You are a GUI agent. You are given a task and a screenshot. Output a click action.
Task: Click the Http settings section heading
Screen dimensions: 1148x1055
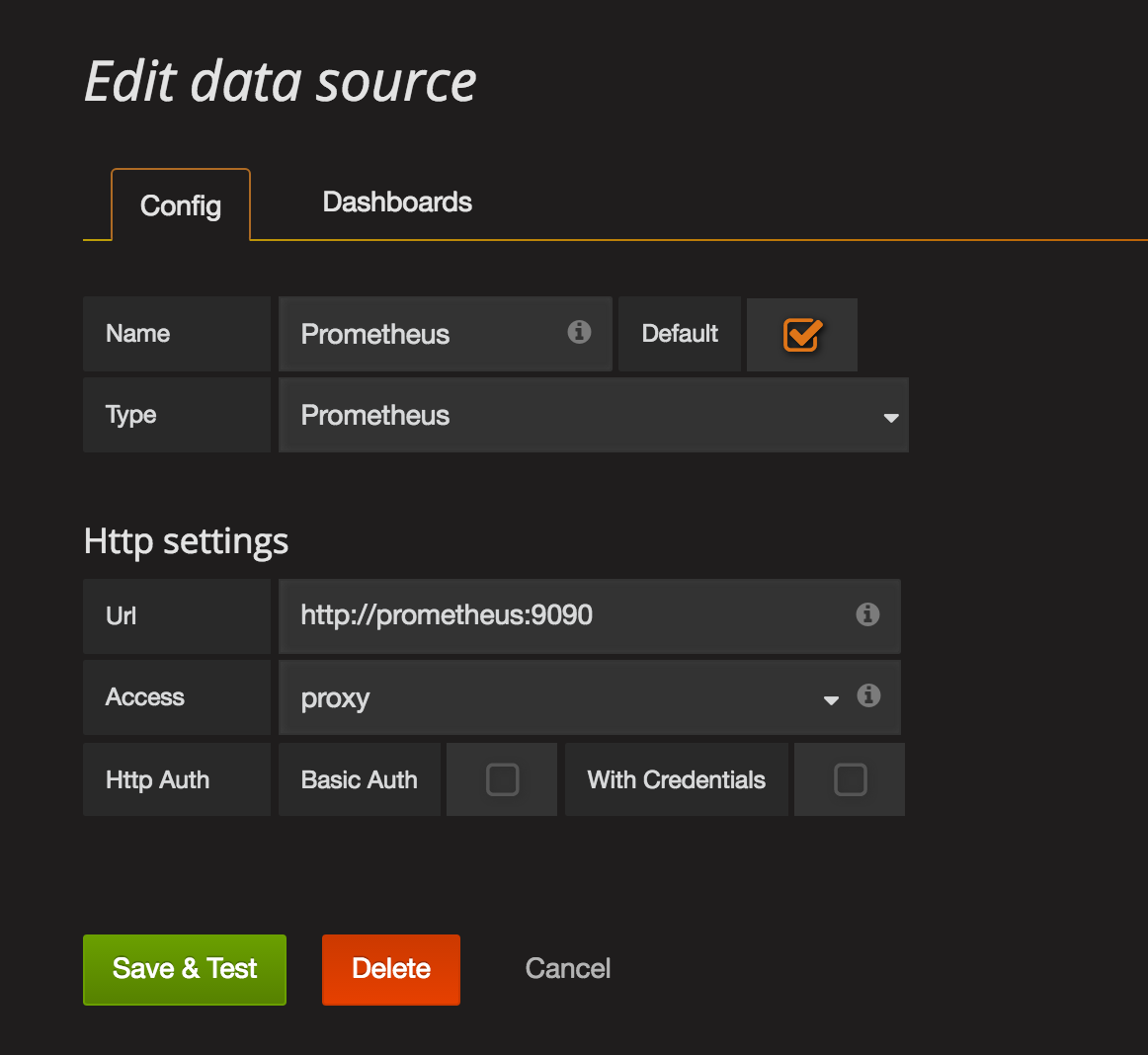186,541
